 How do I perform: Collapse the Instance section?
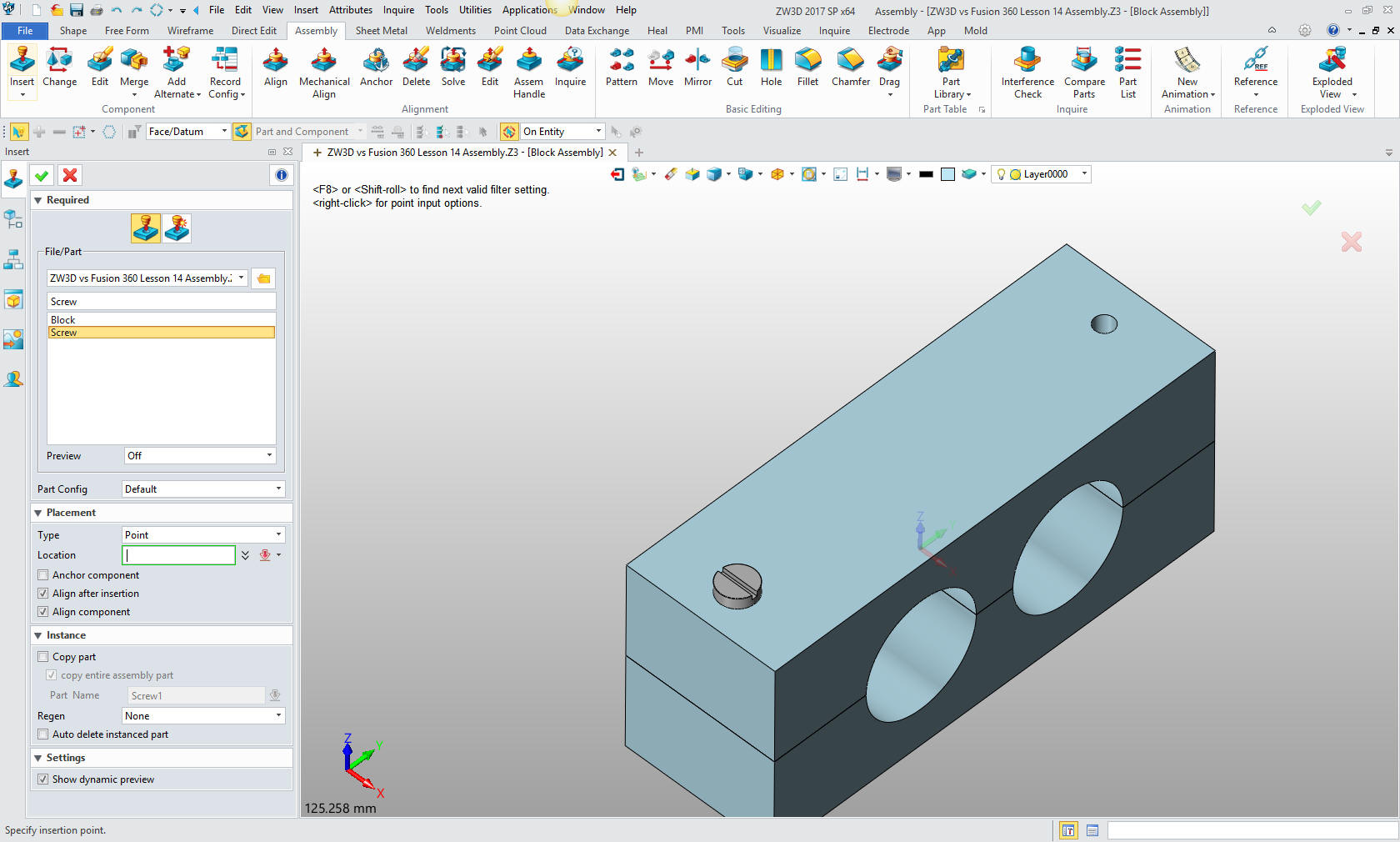click(x=38, y=635)
